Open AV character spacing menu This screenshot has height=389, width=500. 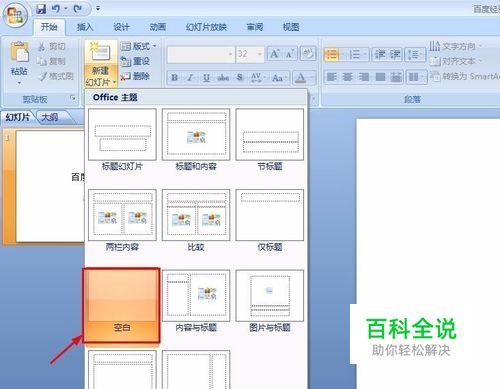257,78
